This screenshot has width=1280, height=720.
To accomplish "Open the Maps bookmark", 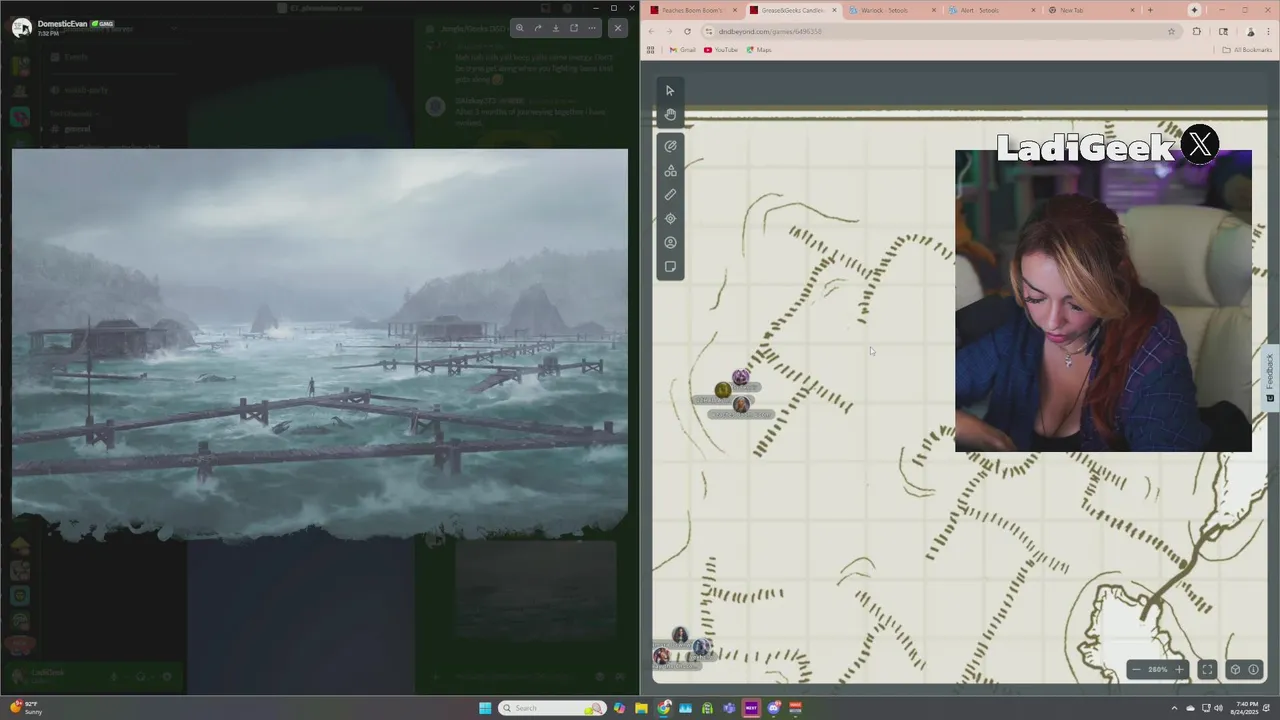I will click(x=760, y=49).
